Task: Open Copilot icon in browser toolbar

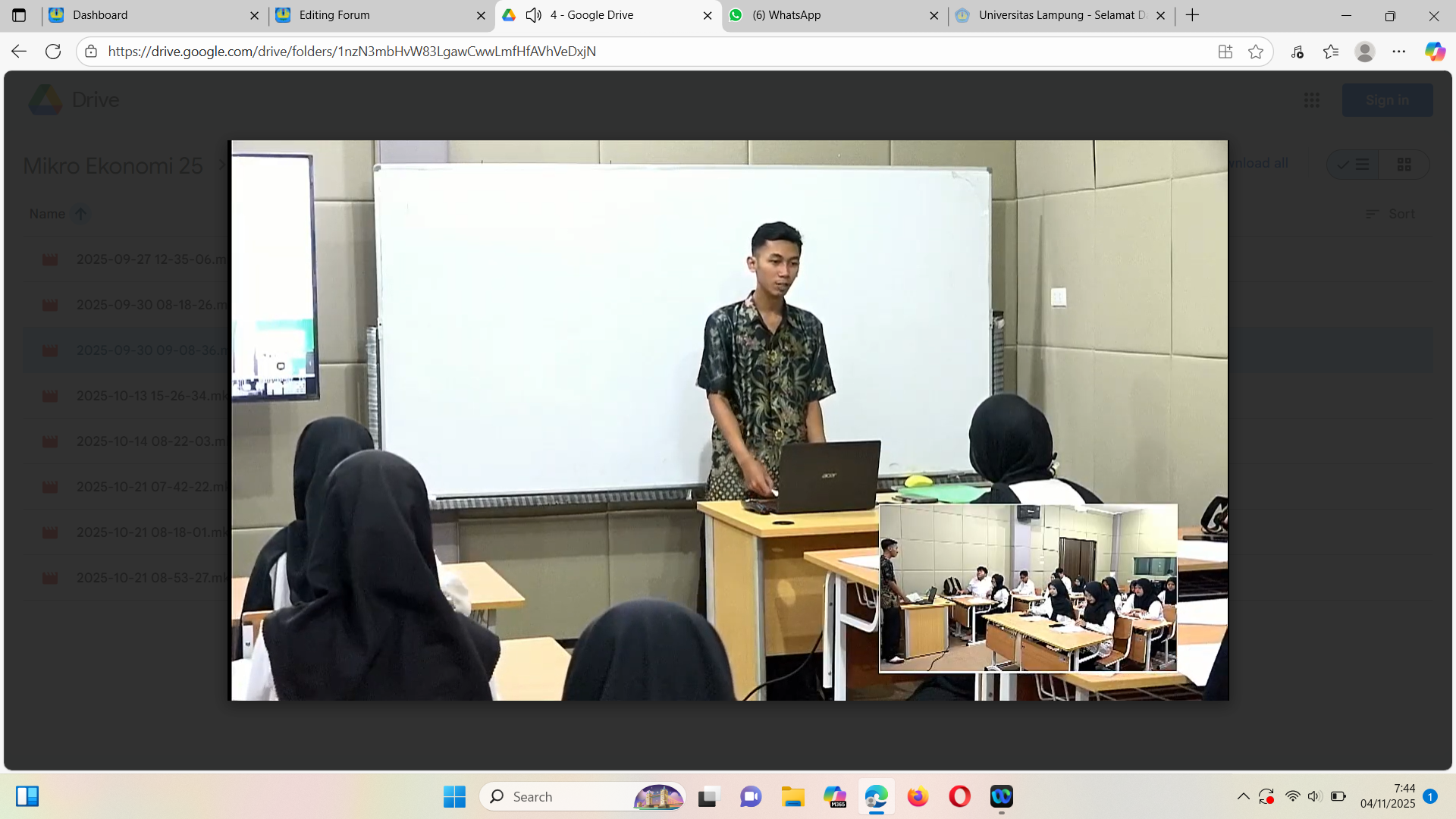Action: coord(1434,52)
